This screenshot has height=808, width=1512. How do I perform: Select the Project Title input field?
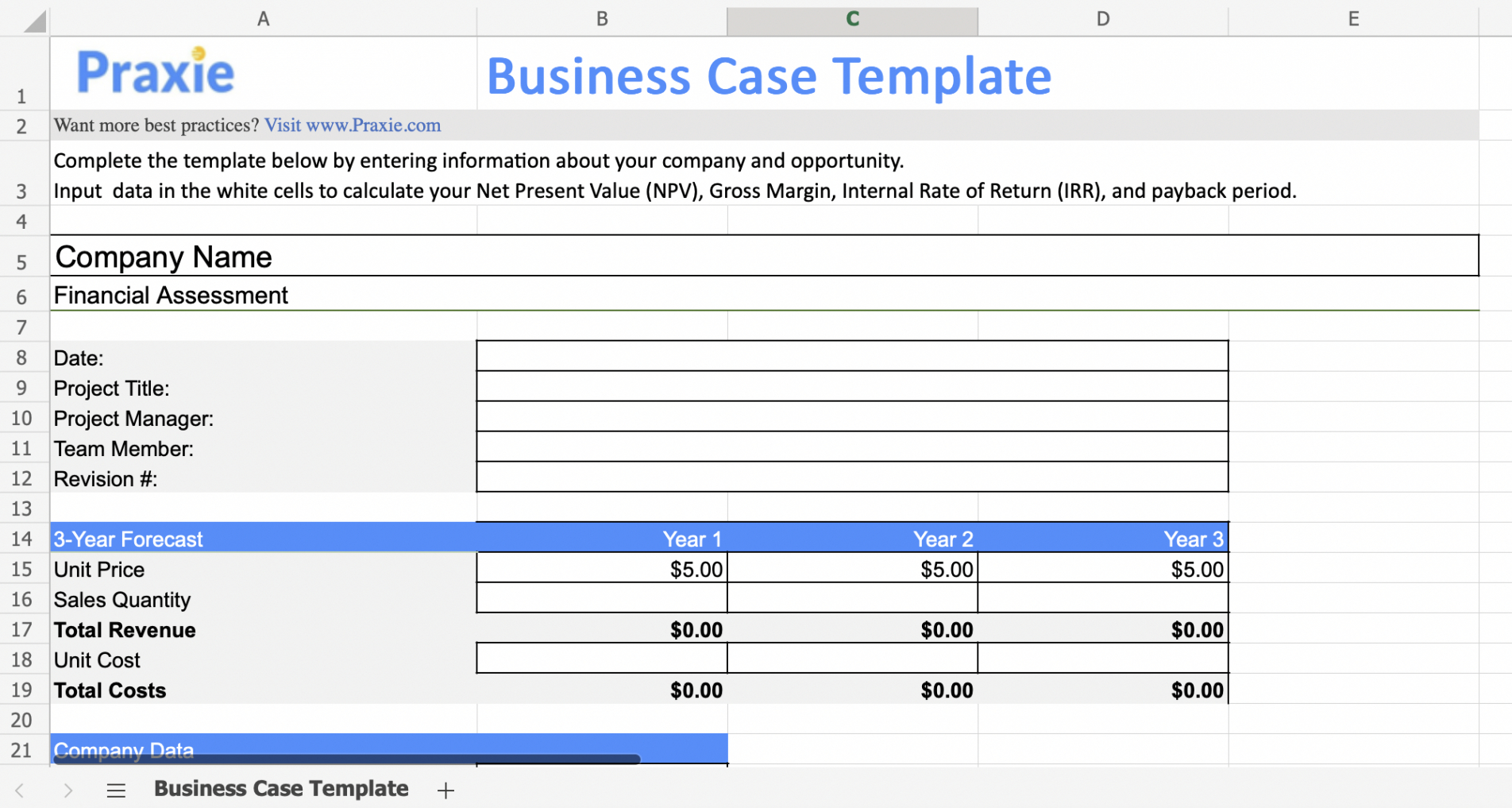click(852, 386)
